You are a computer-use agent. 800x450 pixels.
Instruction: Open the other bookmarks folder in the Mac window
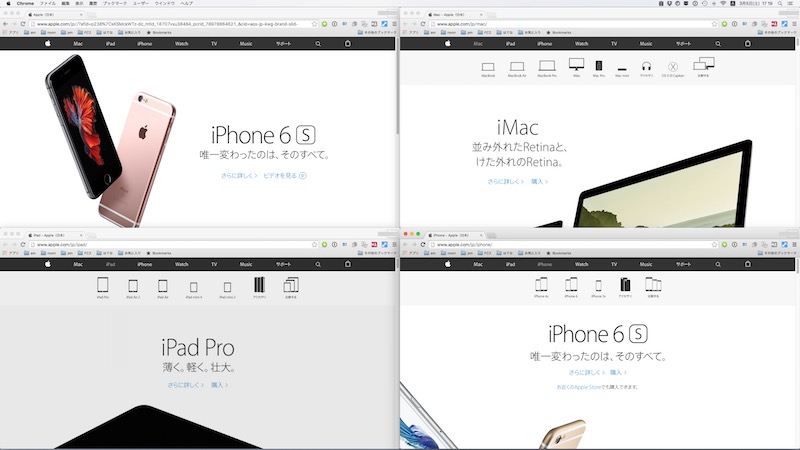coord(777,32)
